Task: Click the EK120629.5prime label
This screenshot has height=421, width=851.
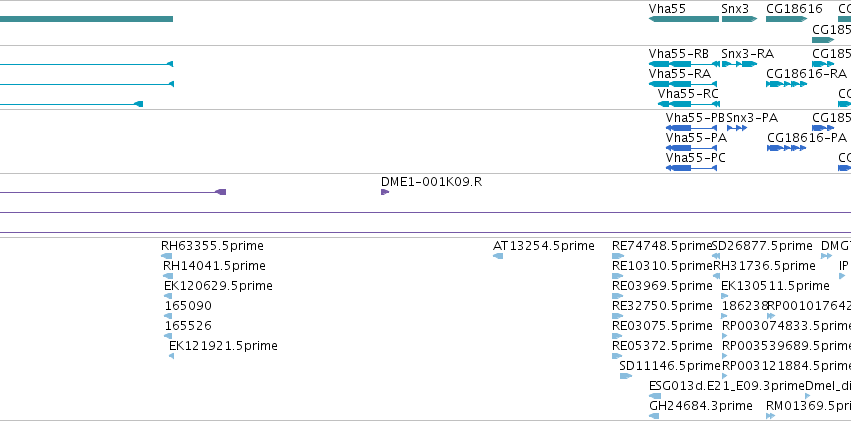Action: pos(218,286)
